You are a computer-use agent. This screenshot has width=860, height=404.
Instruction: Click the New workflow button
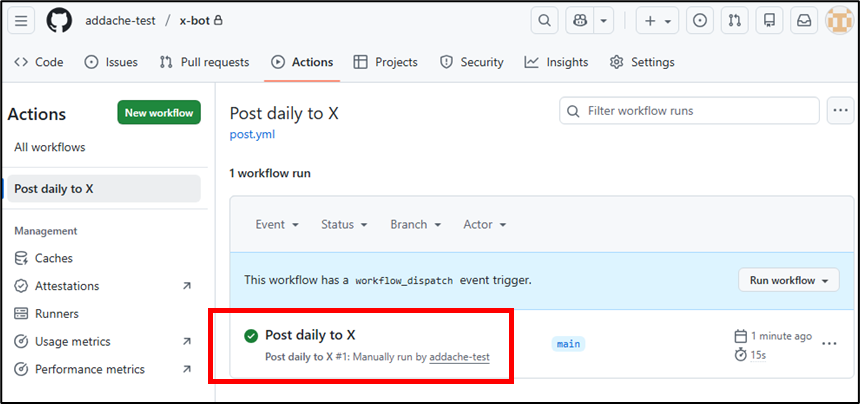[x=158, y=113]
